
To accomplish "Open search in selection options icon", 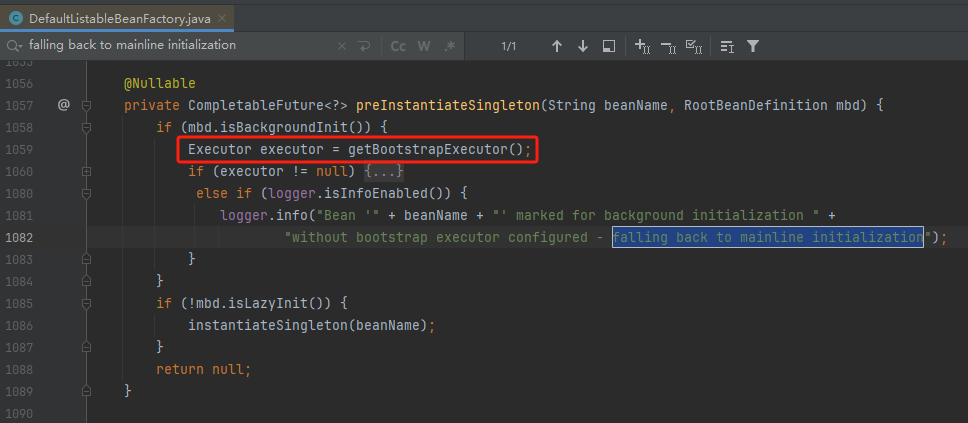I will pyautogui.click(x=727, y=46).
